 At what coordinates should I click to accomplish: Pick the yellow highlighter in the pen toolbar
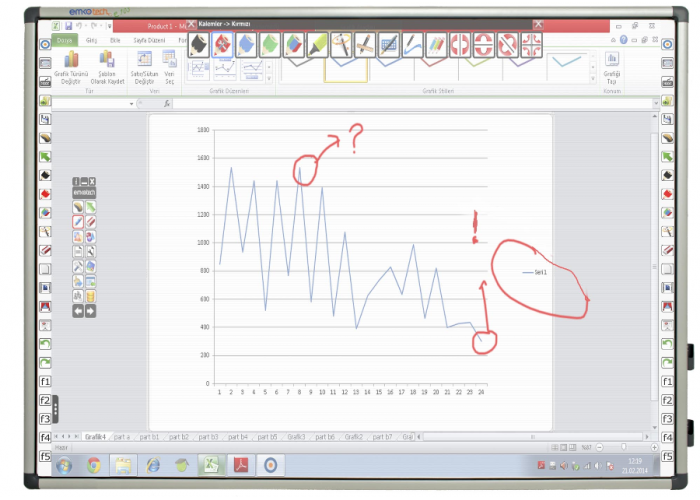(x=318, y=44)
